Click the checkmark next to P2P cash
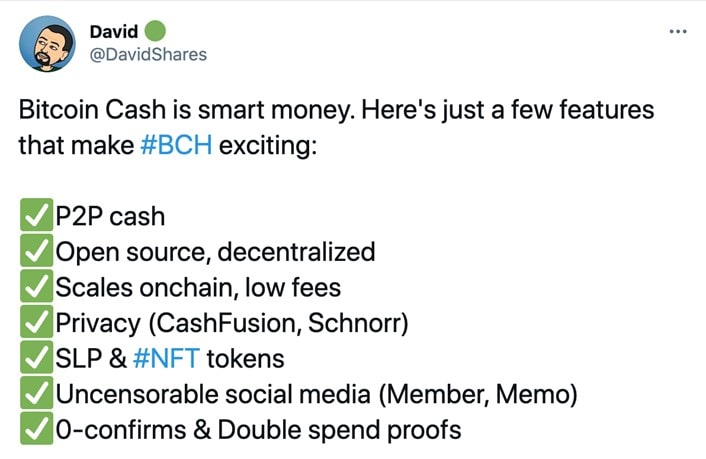 pyautogui.click(x=36, y=215)
